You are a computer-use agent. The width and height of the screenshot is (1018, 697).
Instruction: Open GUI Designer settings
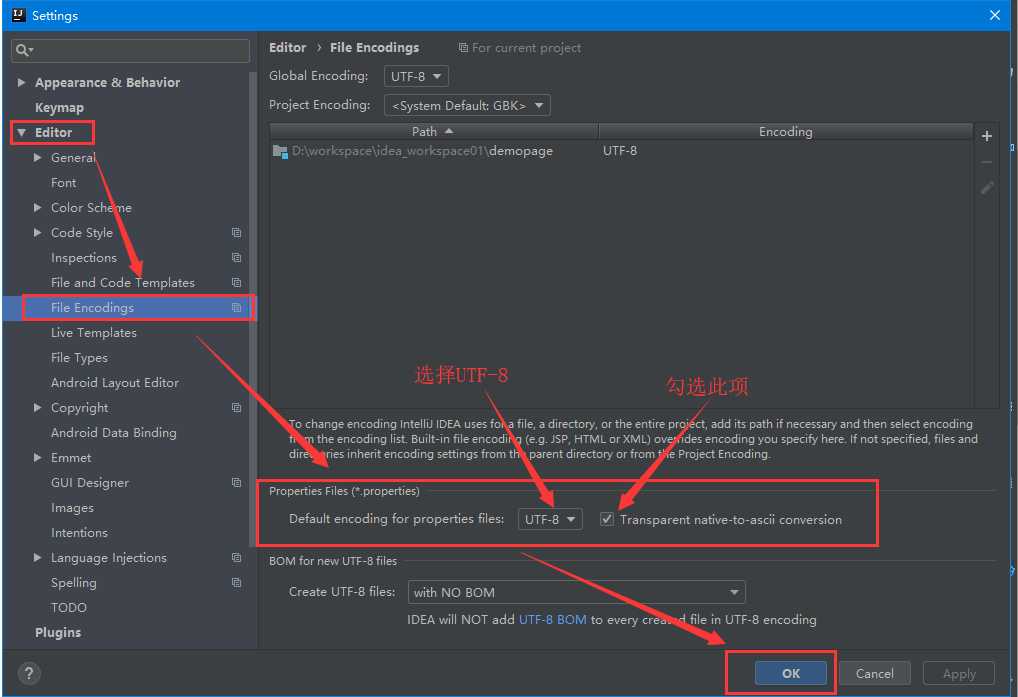pyautogui.click(x=90, y=482)
